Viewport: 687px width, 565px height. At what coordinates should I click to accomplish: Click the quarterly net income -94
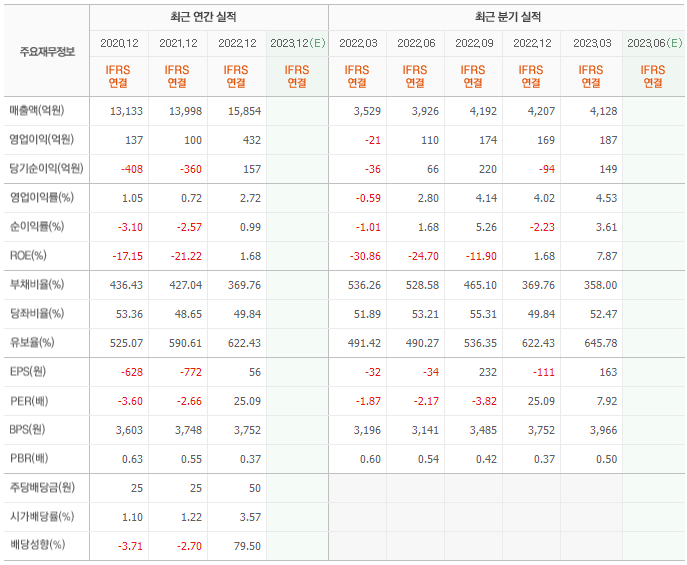(x=547, y=169)
